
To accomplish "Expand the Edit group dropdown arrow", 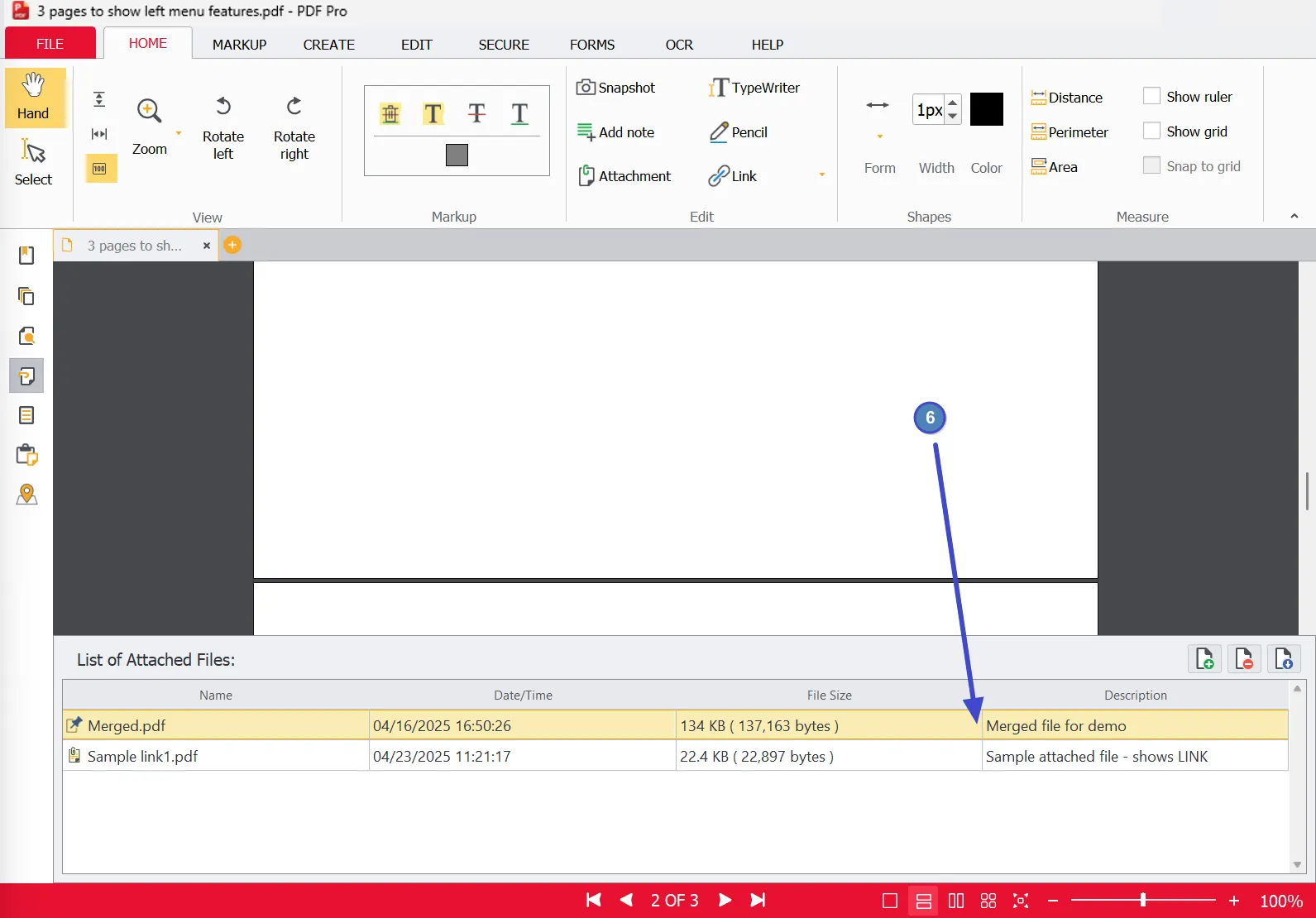I will click(822, 175).
